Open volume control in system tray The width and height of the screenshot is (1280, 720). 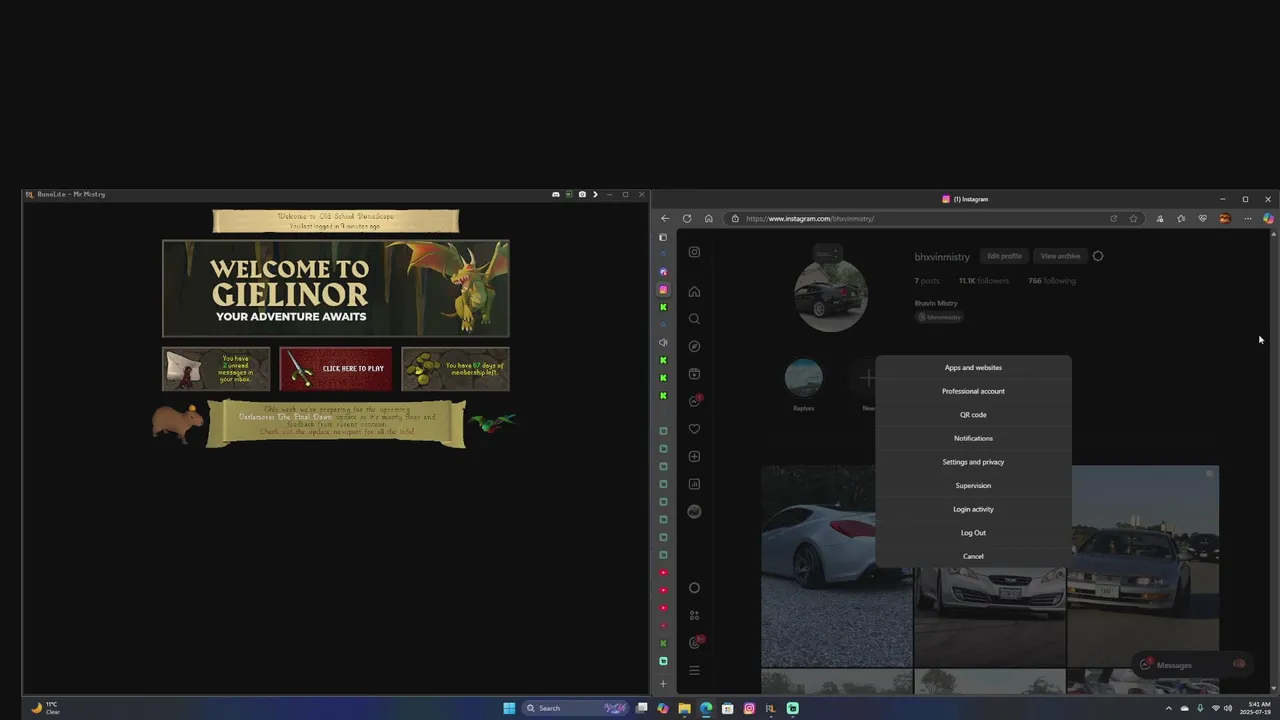[1228, 708]
